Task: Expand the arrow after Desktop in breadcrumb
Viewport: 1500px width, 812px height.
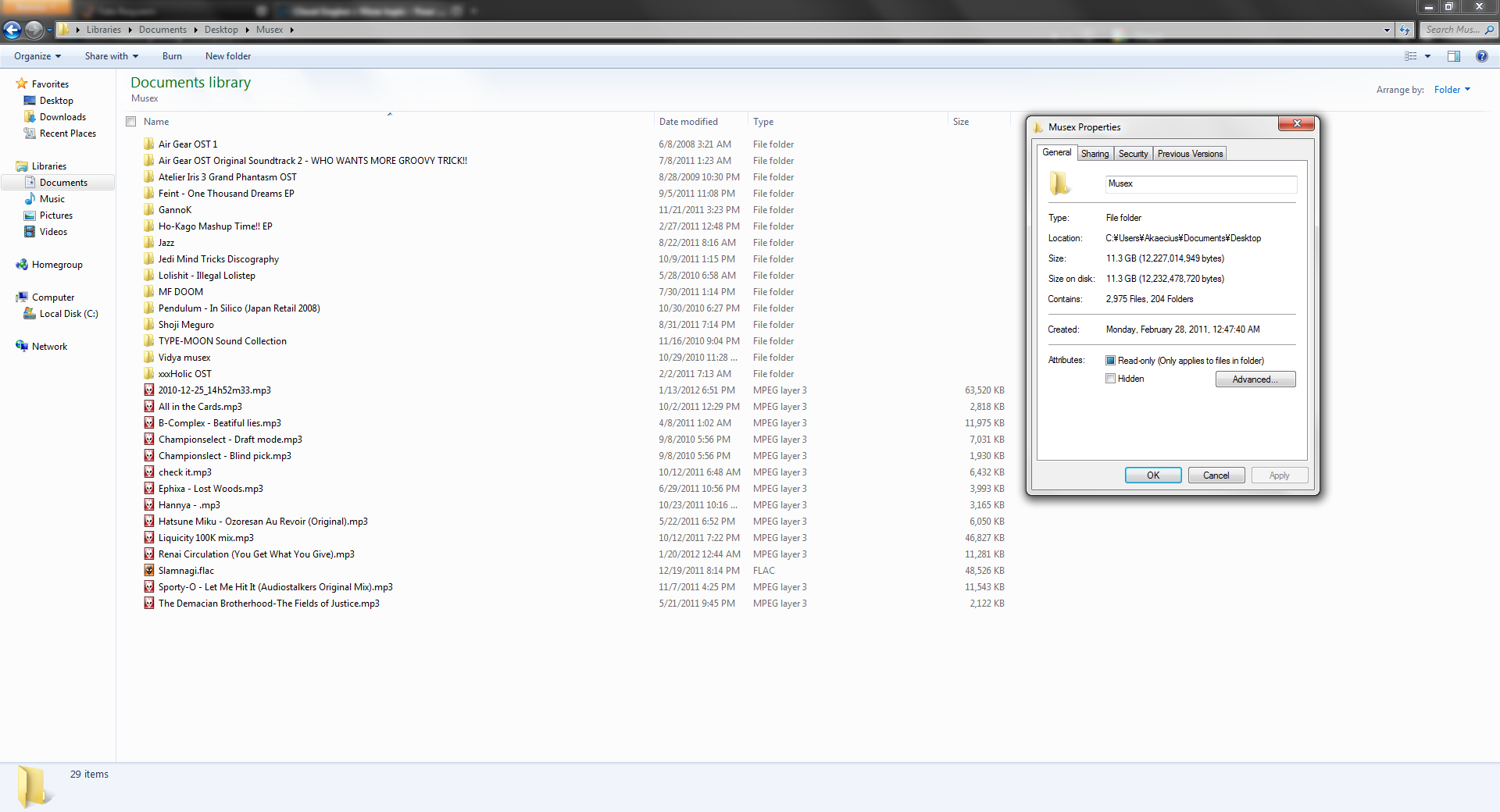Action: 247,30
